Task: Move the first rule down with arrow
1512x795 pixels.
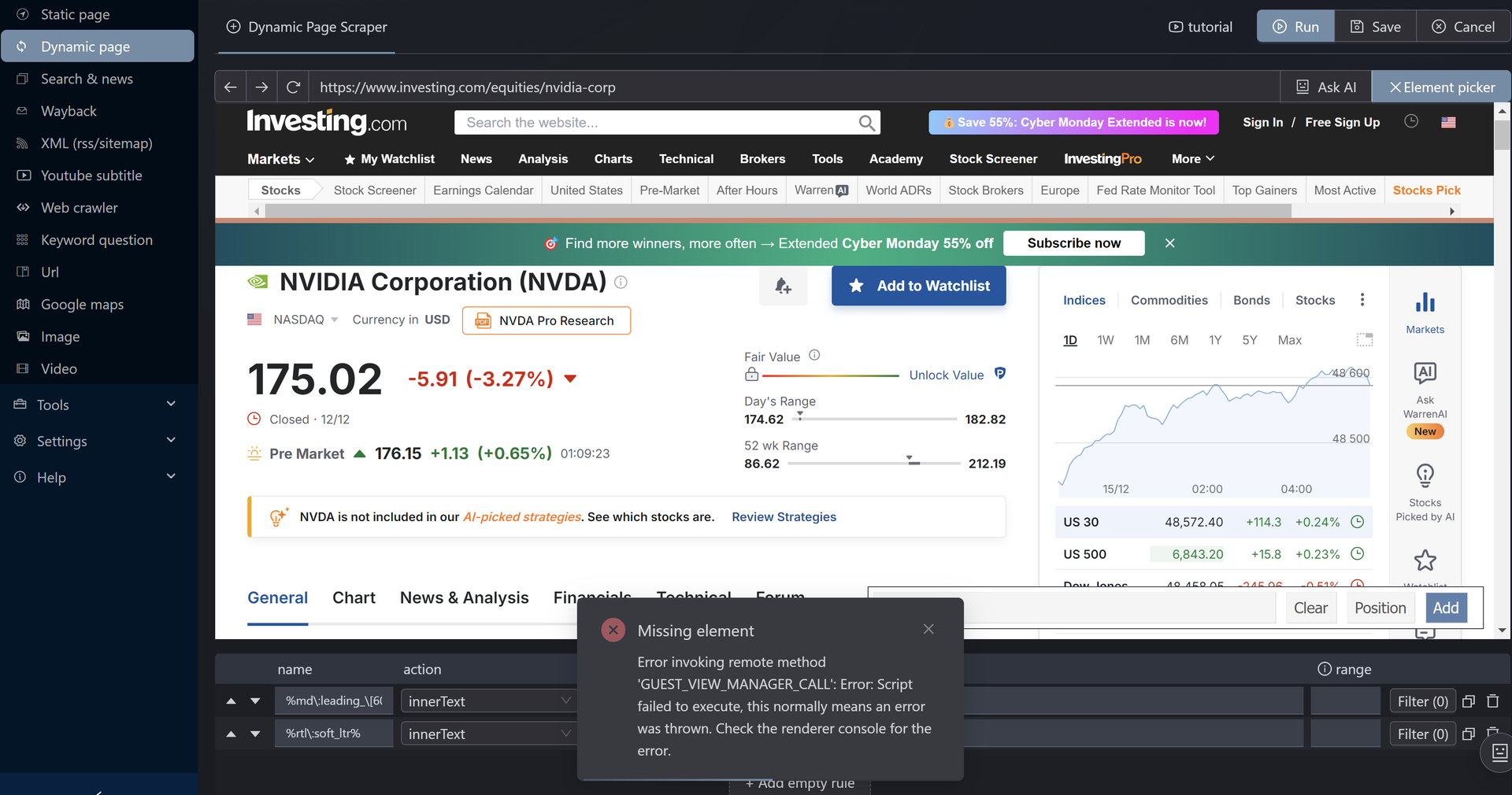Action: coord(255,701)
